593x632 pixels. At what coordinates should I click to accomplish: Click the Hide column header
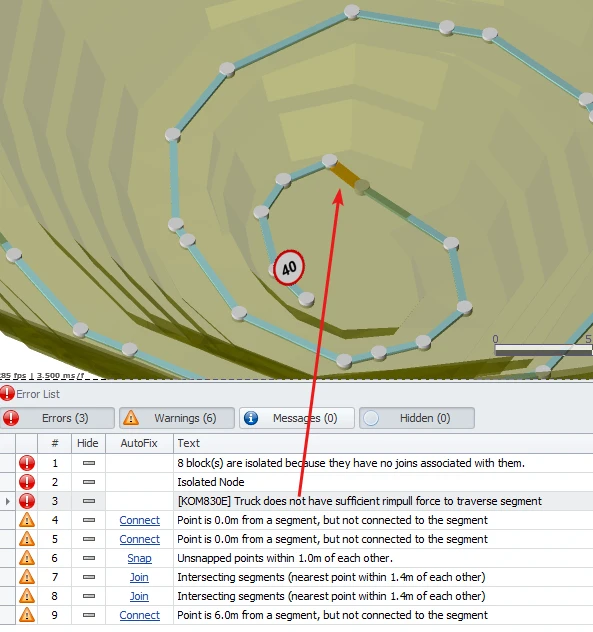88,443
